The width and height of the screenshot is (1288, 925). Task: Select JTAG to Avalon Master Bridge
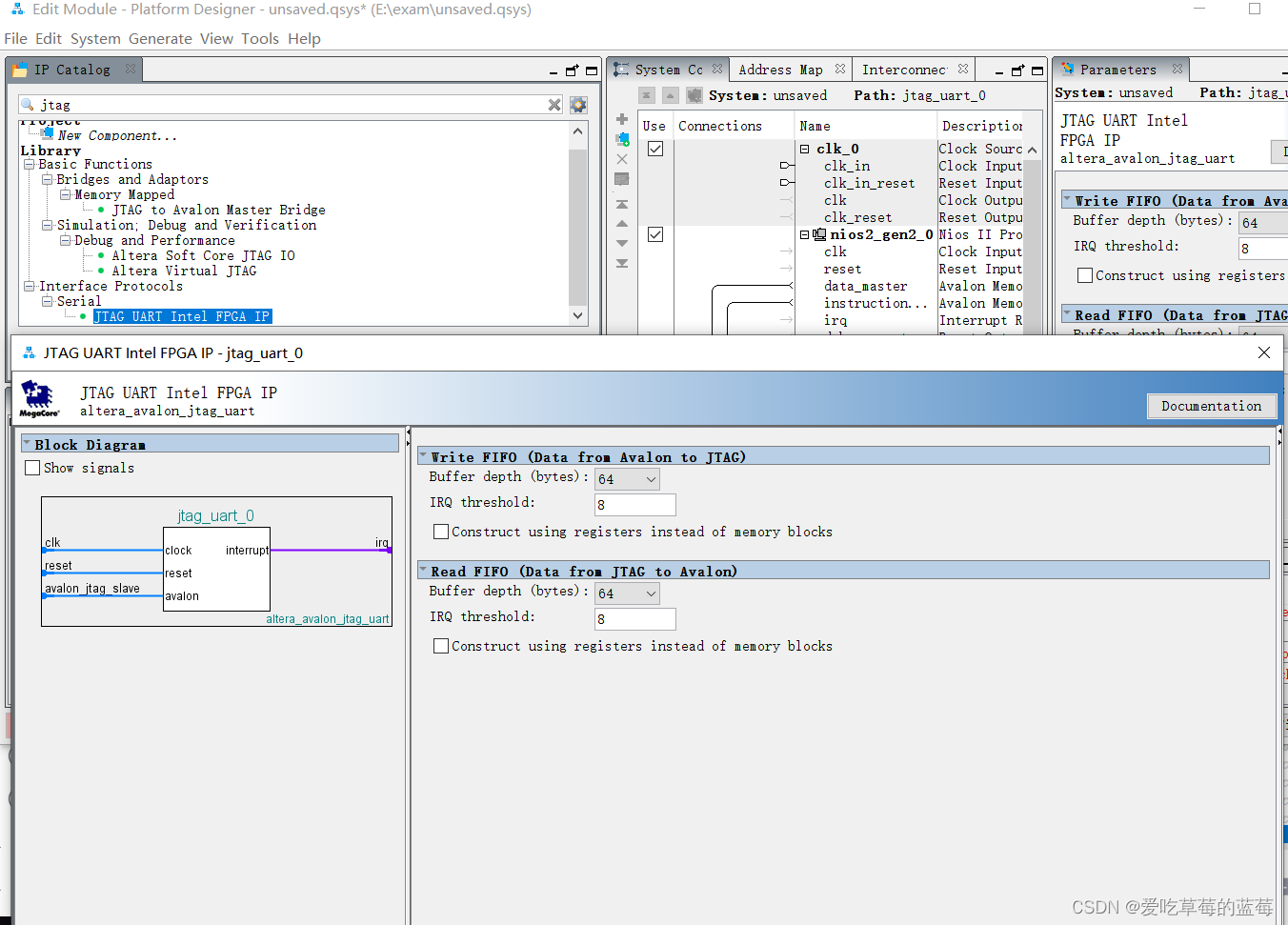[x=218, y=210]
